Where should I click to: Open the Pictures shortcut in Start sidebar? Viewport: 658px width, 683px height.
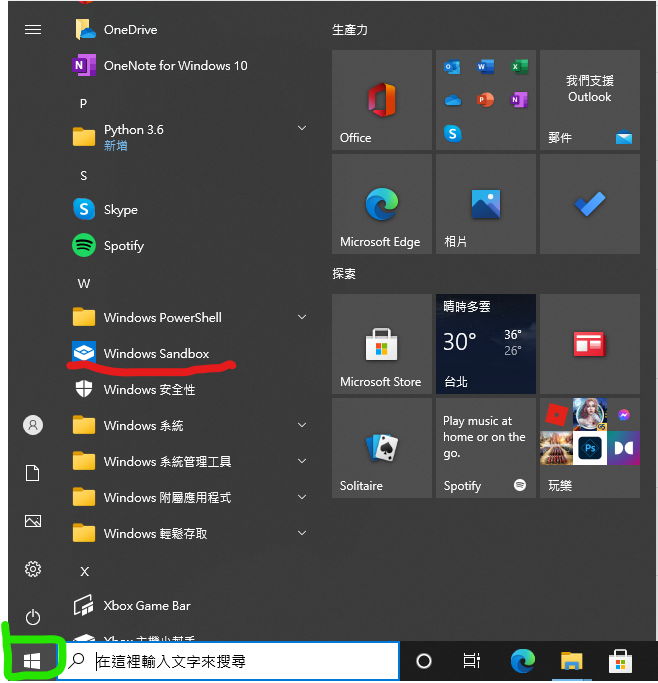(33, 521)
